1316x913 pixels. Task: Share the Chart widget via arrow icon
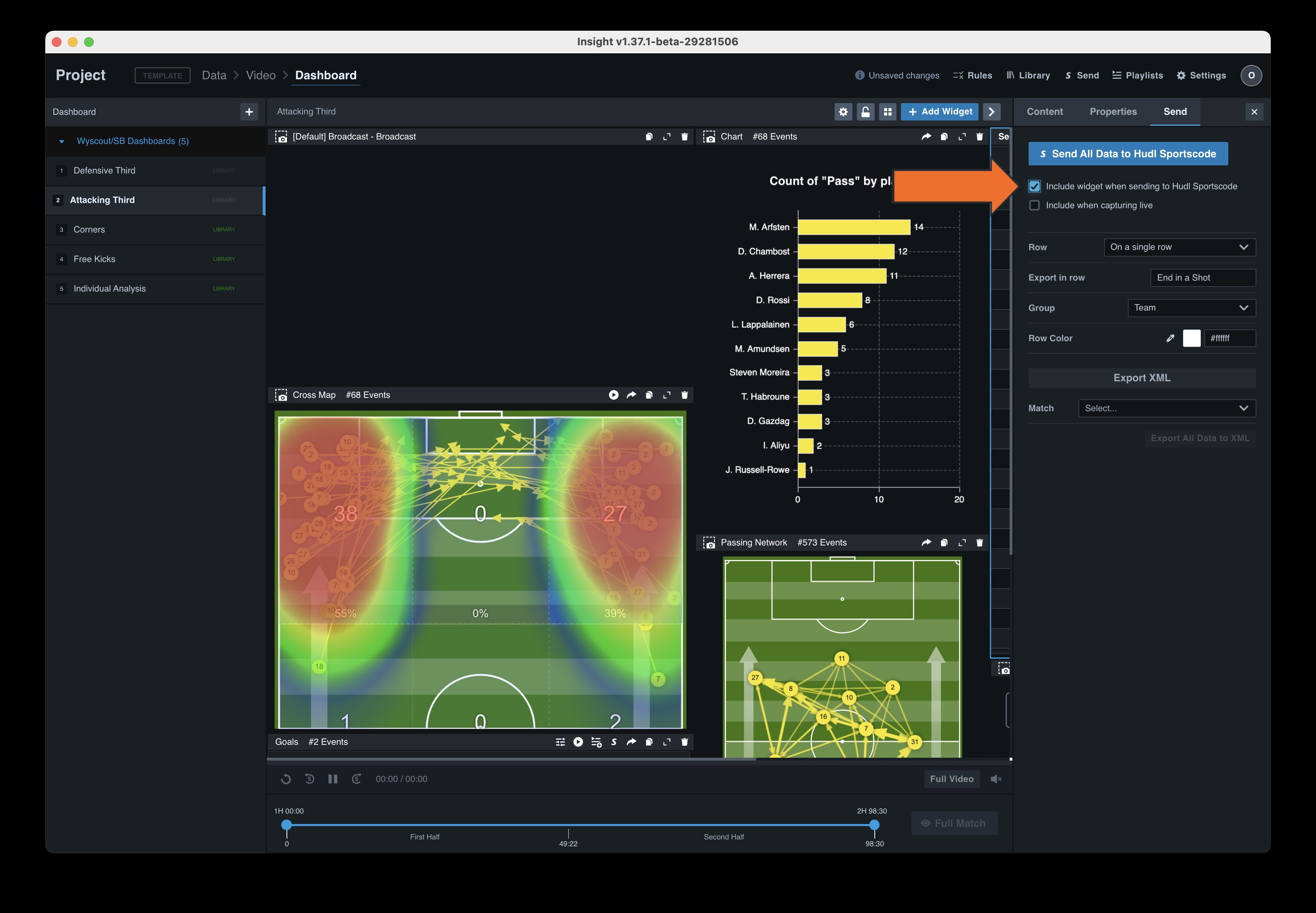(926, 137)
